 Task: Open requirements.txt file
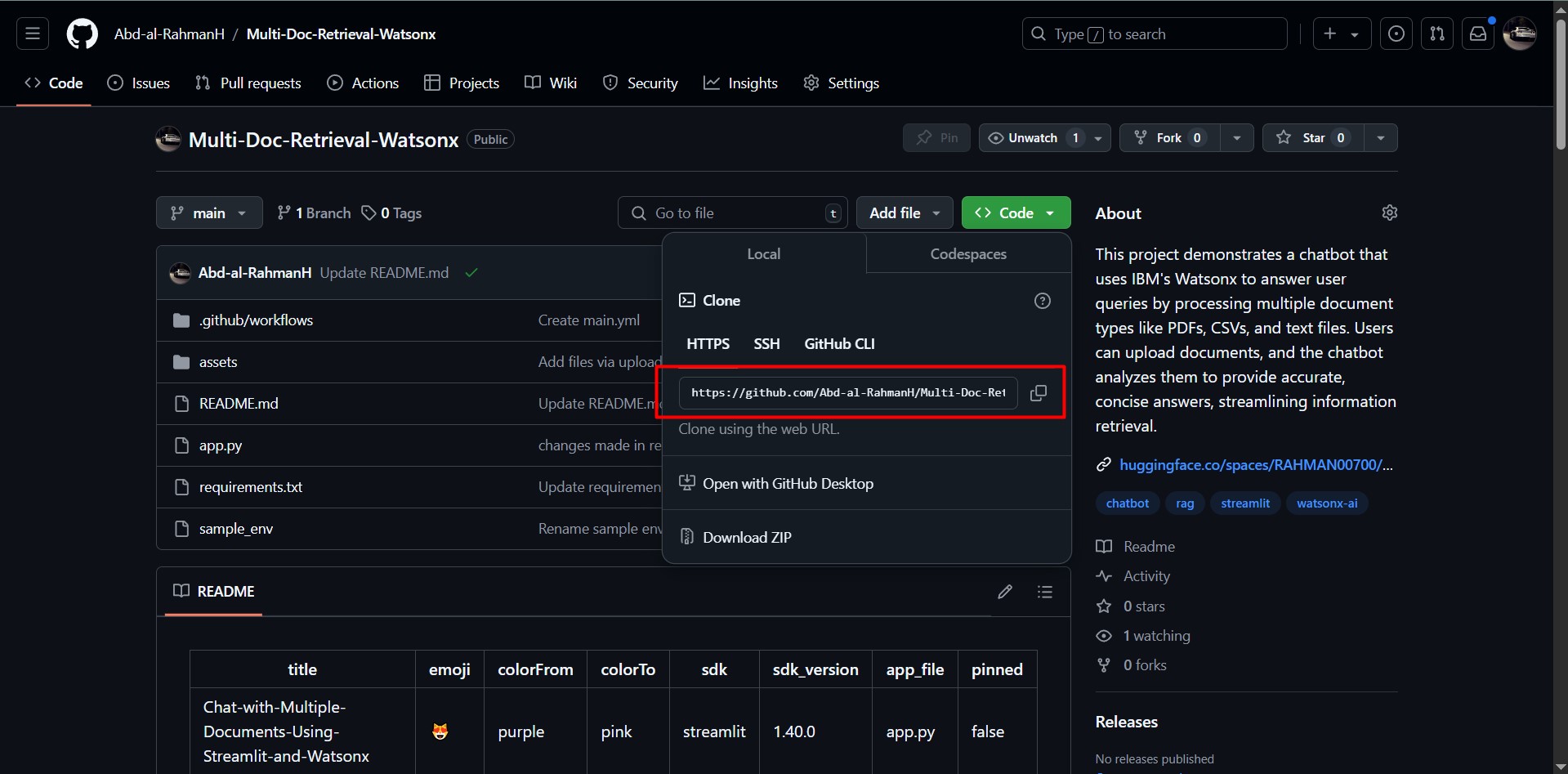coord(251,487)
